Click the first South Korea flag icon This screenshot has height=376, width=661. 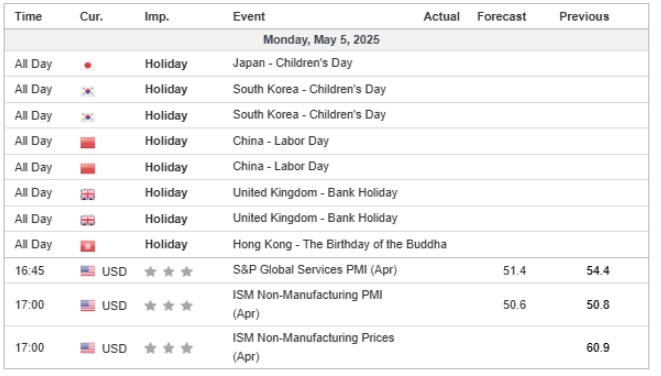88,91
